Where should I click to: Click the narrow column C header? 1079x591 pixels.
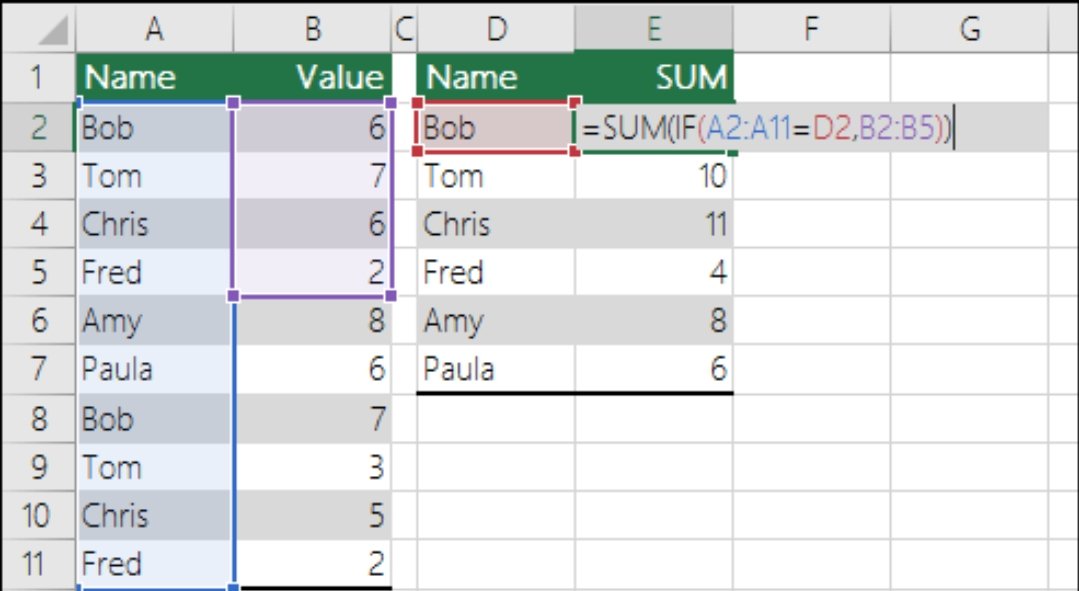(x=404, y=31)
